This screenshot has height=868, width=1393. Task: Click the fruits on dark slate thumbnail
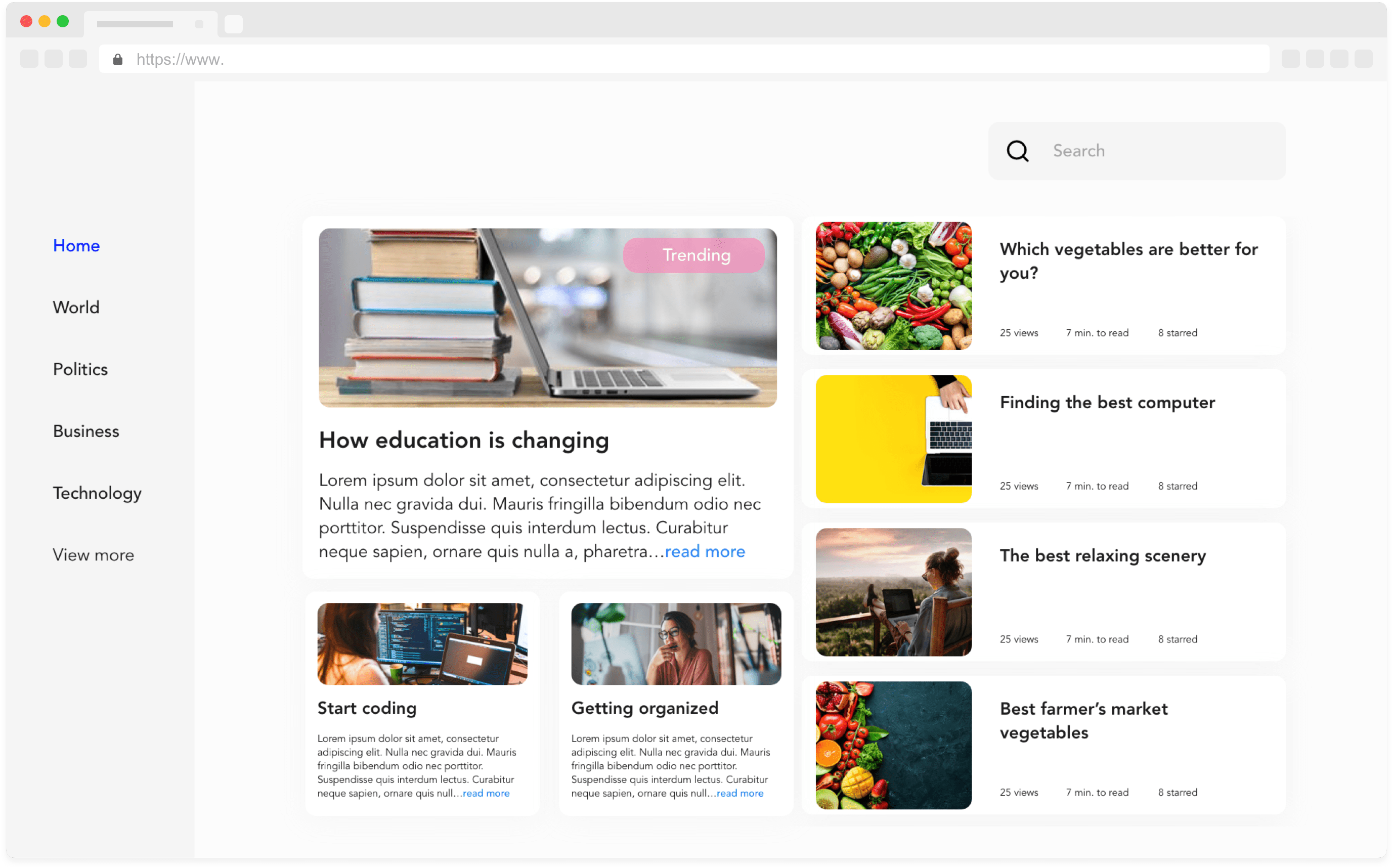click(894, 746)
